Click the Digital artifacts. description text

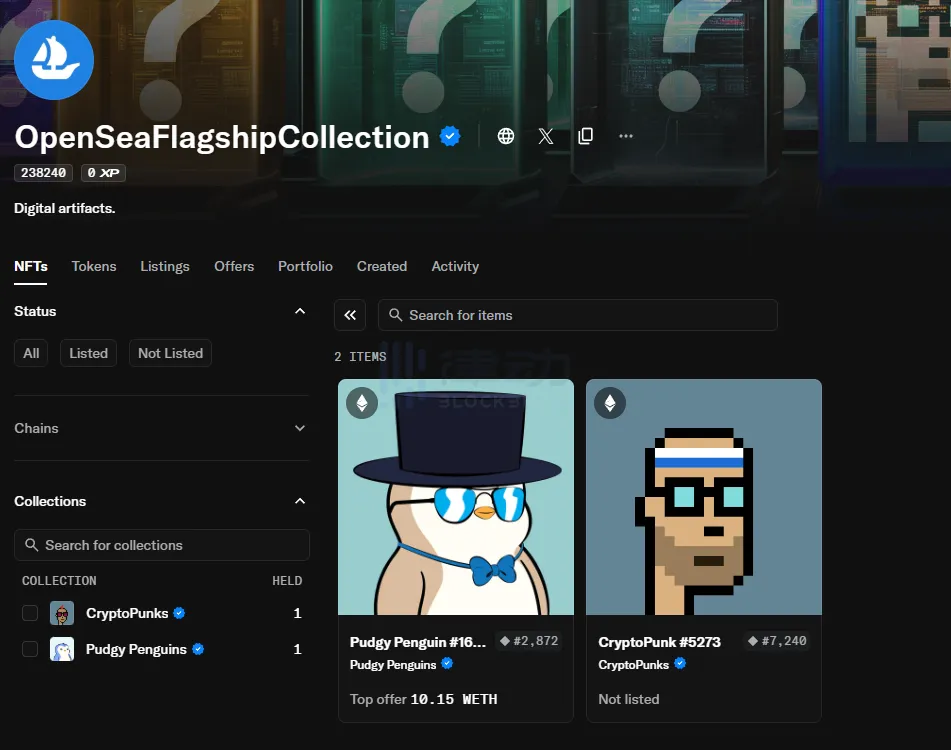[65, 208]
